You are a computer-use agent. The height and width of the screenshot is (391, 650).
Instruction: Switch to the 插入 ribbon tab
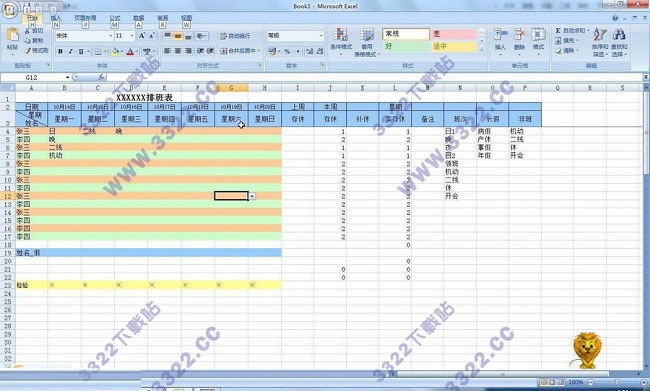(x=56, y=18)
